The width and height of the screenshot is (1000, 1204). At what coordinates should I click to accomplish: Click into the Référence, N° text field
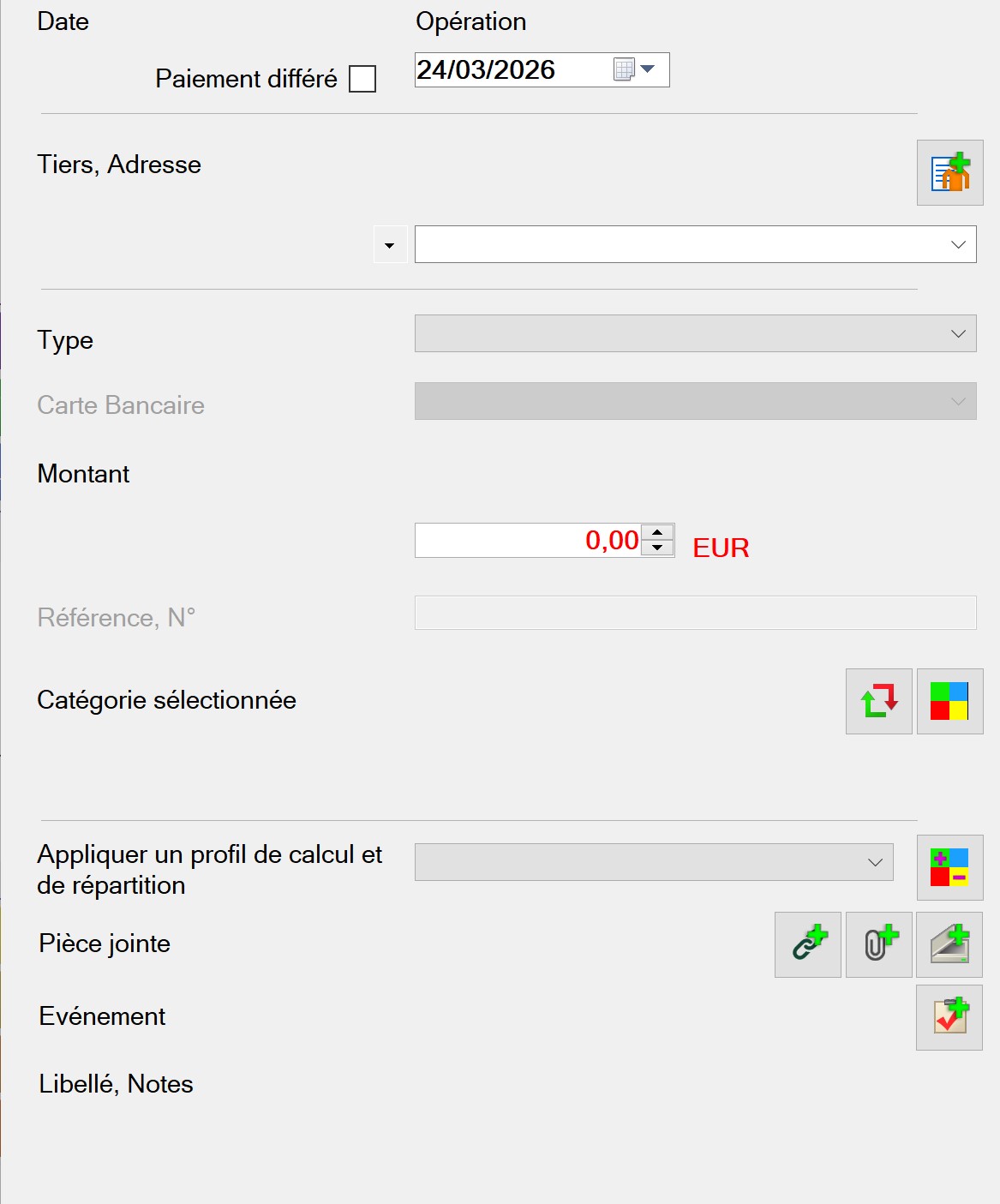(x=695, y=613)
